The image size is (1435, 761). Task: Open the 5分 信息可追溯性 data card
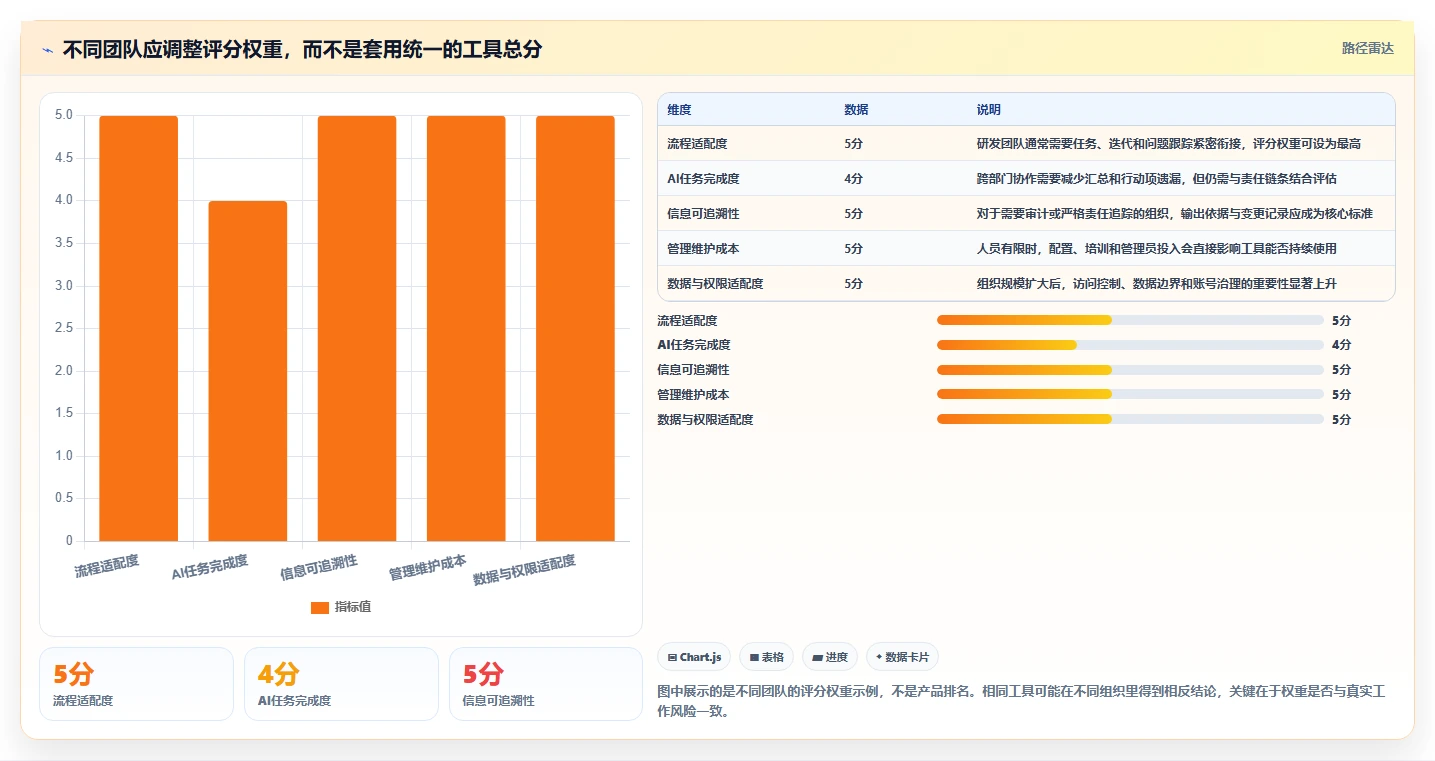[x=546, y=684]
